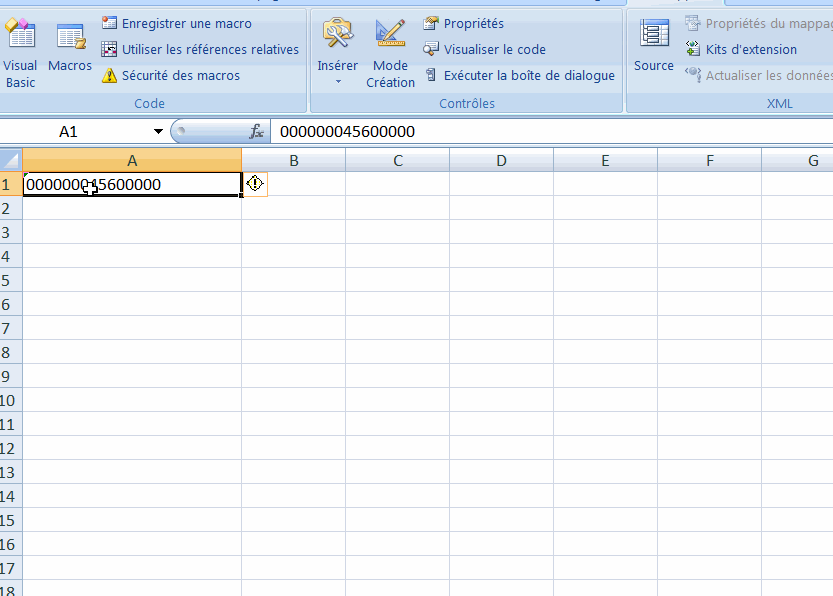This screenshot has height=596, width=833.
Task: Select column B header
Action: click(x=293, y=160)
